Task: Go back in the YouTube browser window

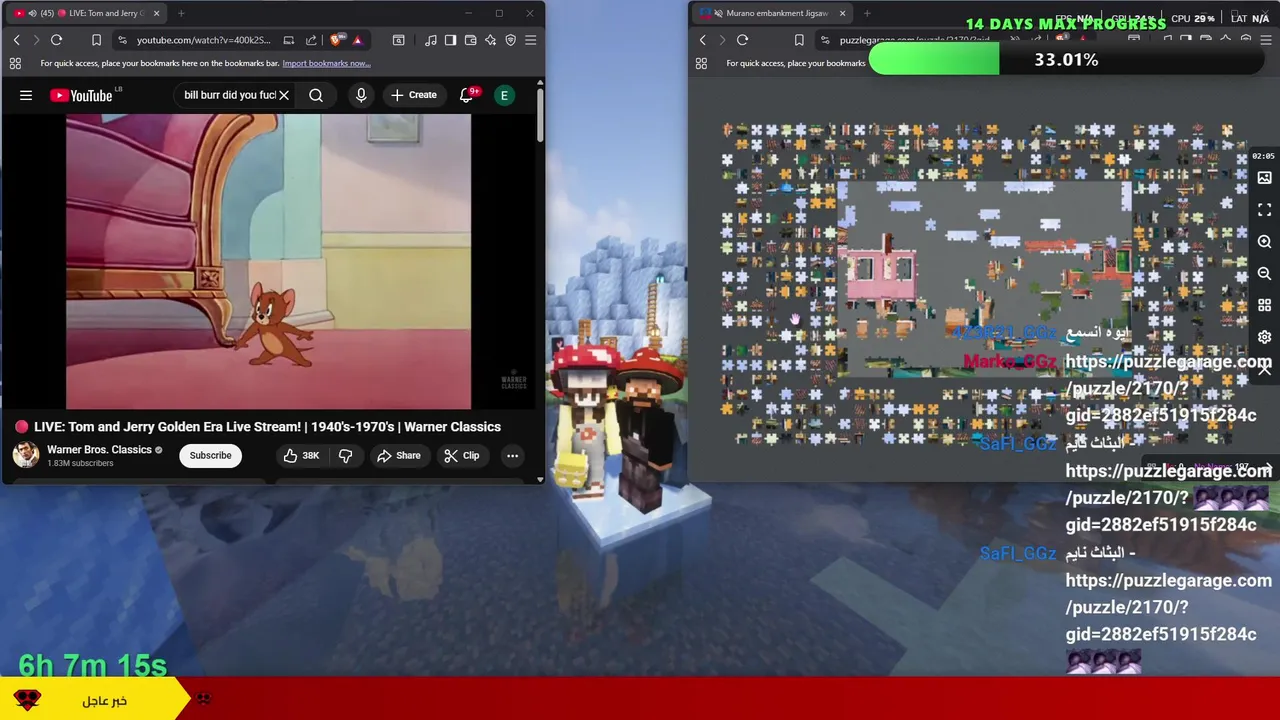Action: (16, 40)
